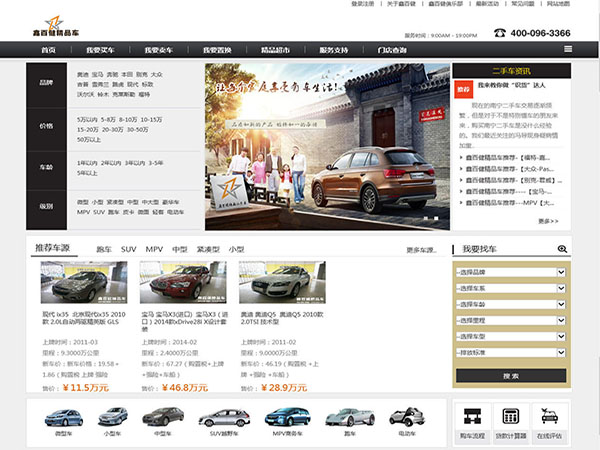The height and width of the screenshot is (450, 600).
Task: Click the hamburger menu icon in navbar
Action: [567, 48]
